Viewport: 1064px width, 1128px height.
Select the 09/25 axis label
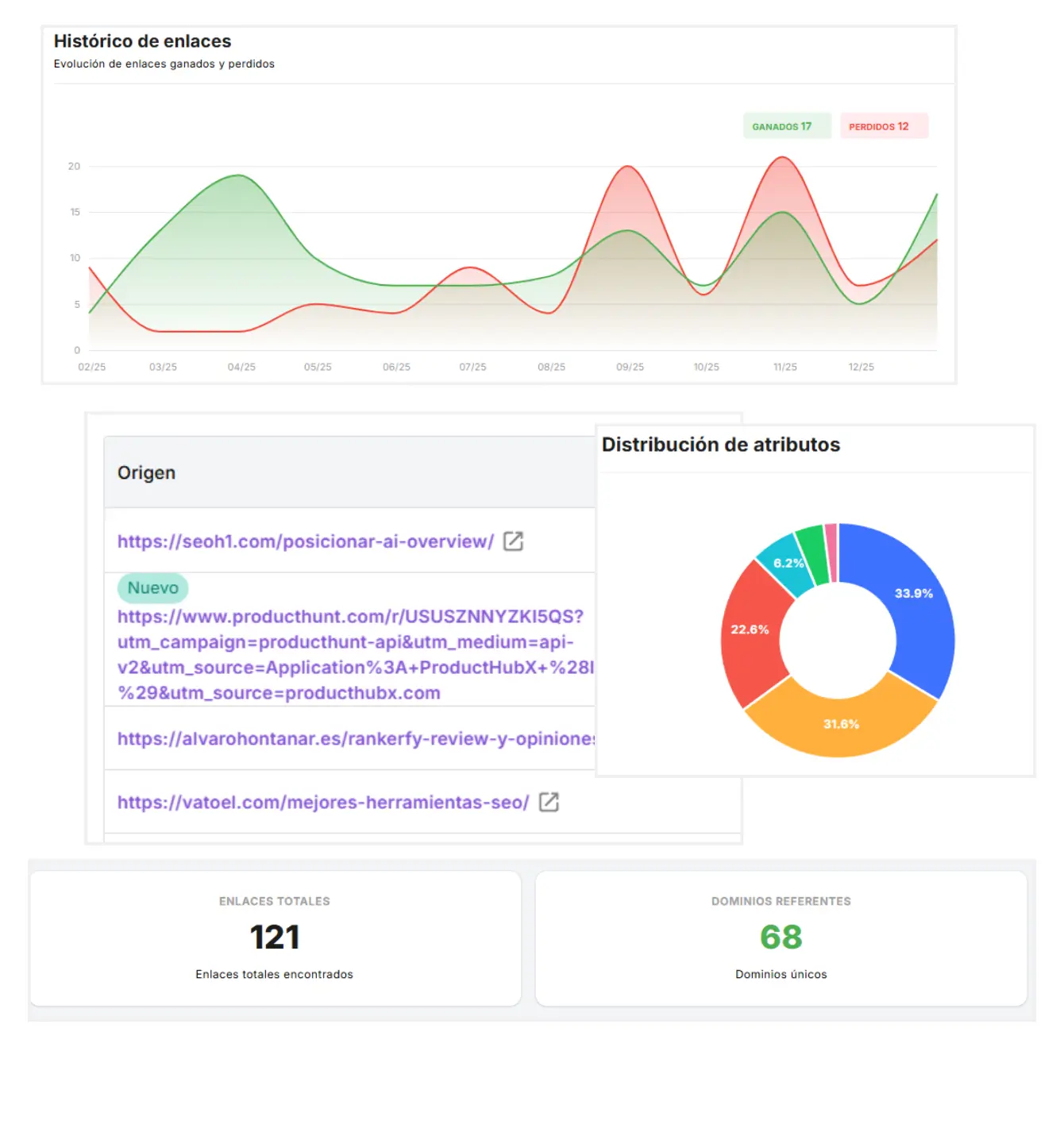[x=629, y=366]
